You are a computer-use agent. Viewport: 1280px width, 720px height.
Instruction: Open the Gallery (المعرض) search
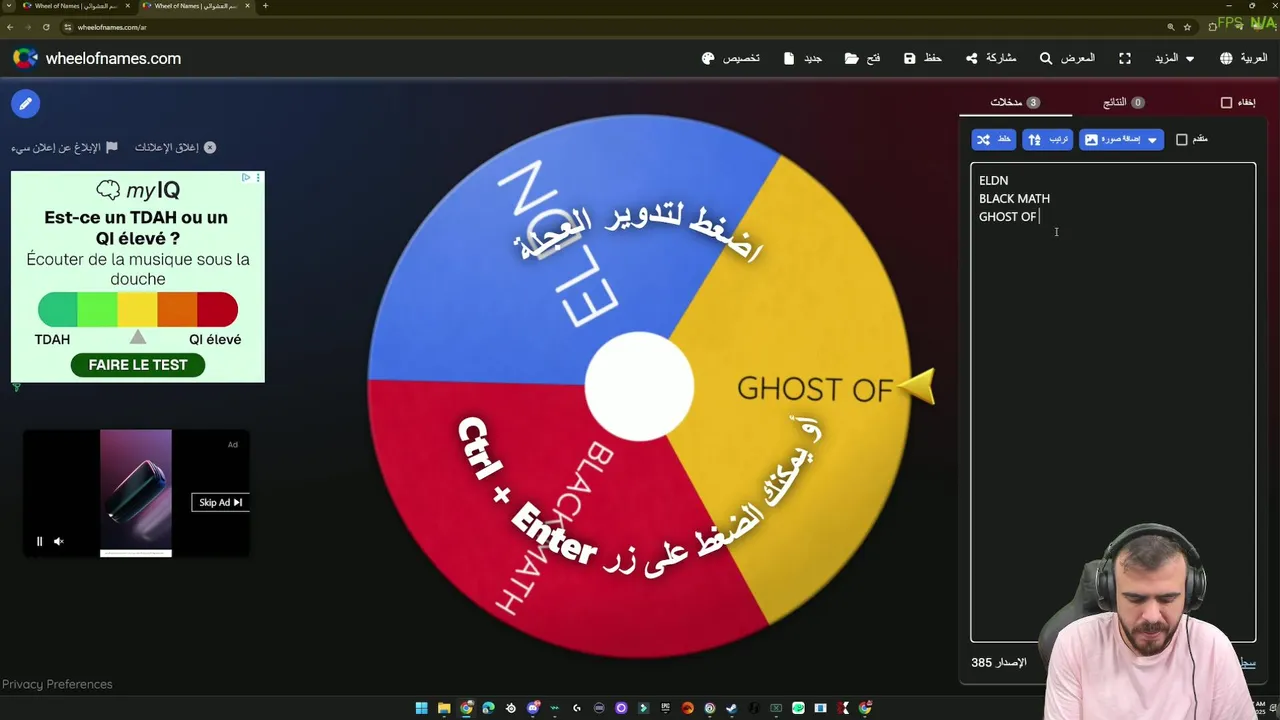pyautogui.click(x=1067, y=58)
